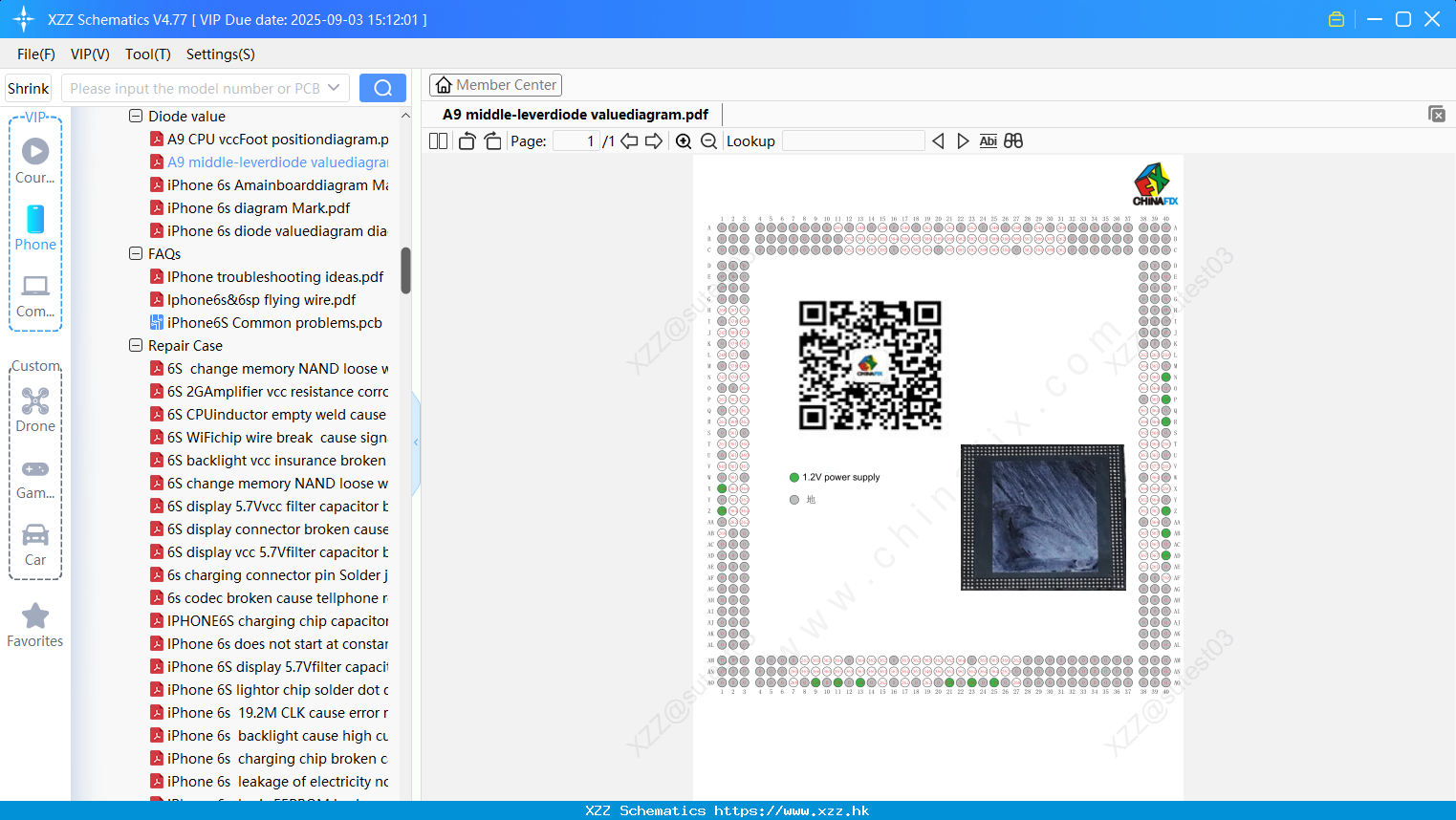Find next lookup match
This screenshot has width=1456, height=820.
(963, 140)
